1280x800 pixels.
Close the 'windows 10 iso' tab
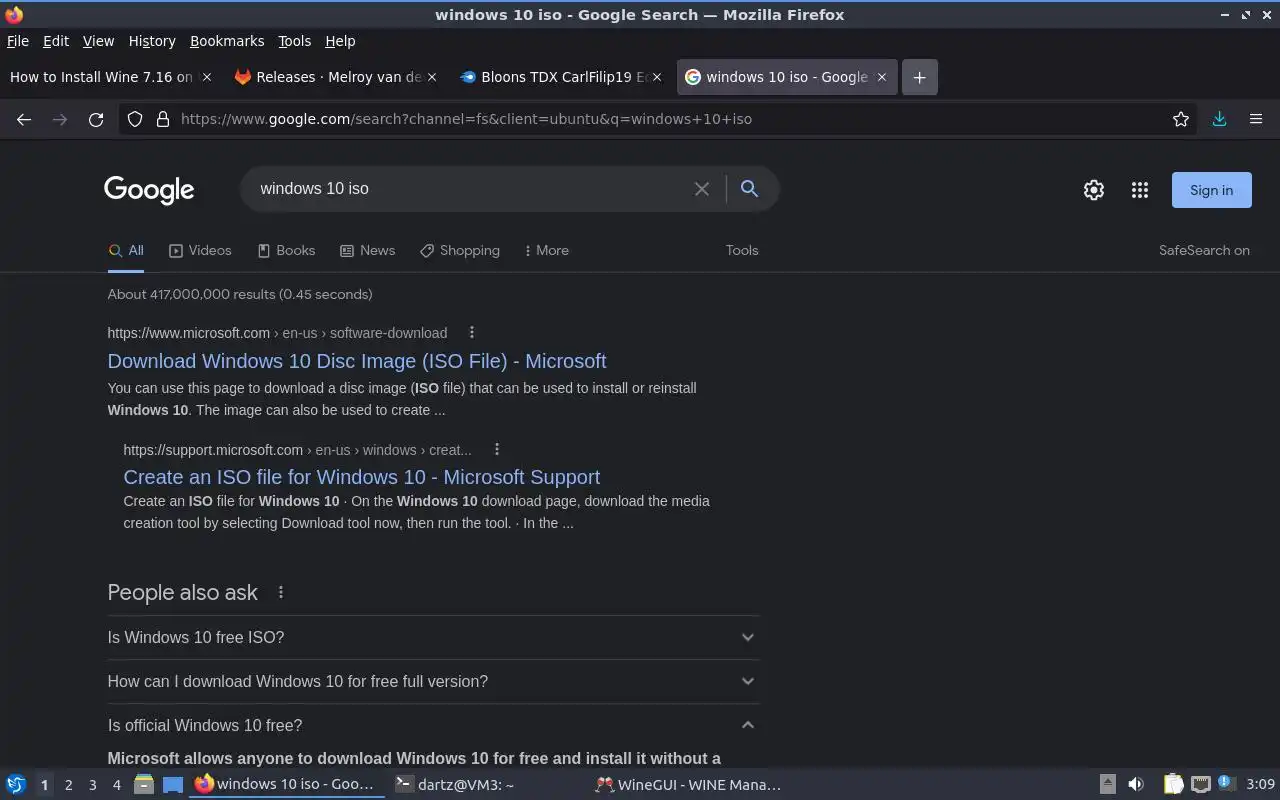(x=882, y=77)
